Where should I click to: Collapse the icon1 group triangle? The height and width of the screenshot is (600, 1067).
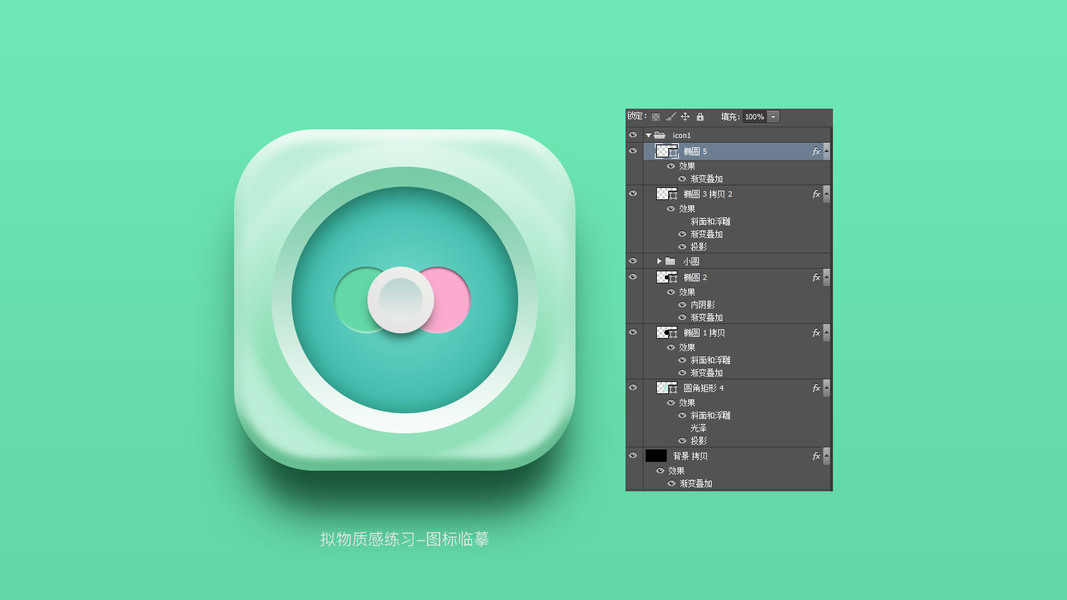(x=649, y=135)
